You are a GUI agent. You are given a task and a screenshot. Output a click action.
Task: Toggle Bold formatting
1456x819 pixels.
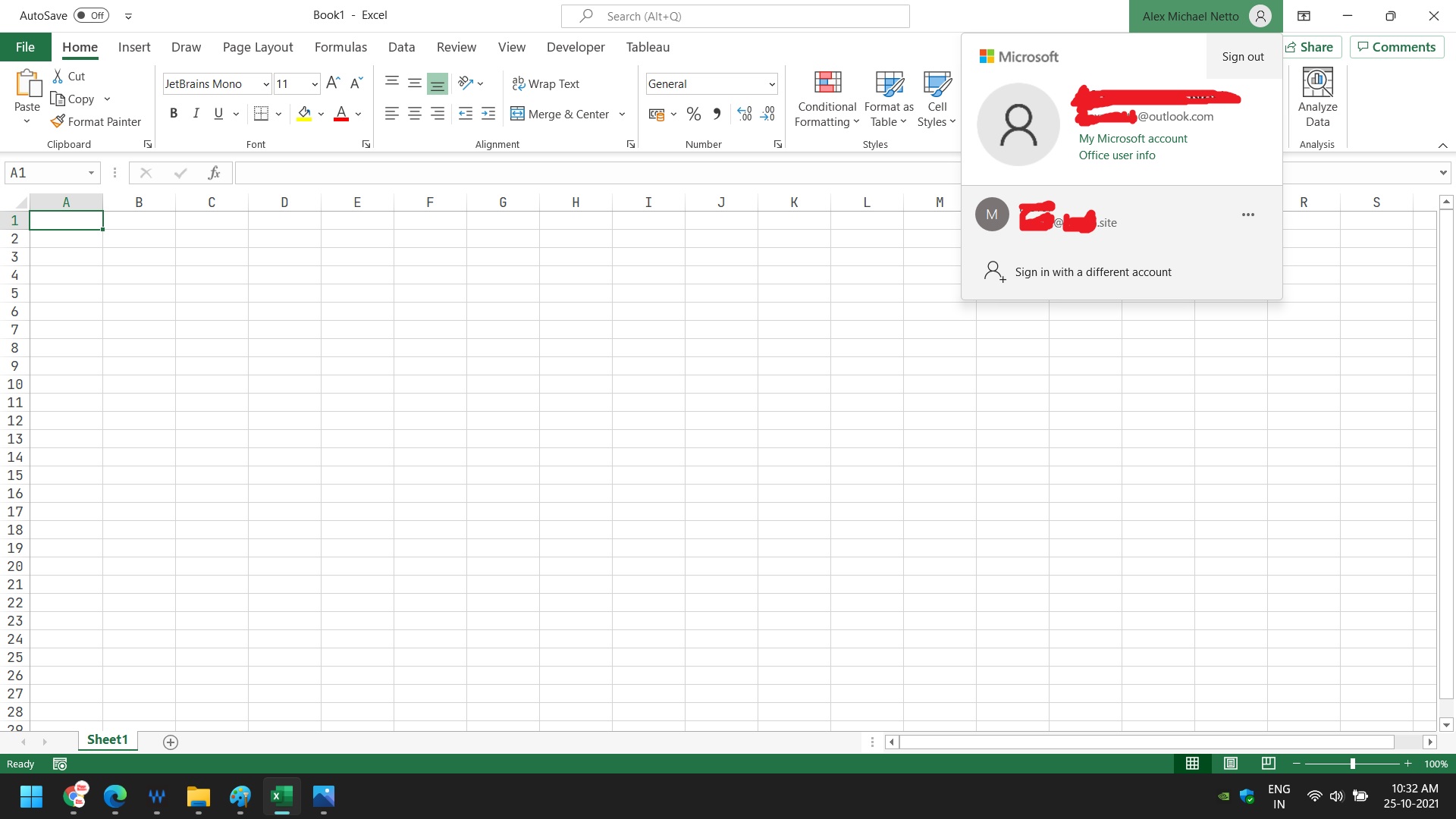point(174,114)
